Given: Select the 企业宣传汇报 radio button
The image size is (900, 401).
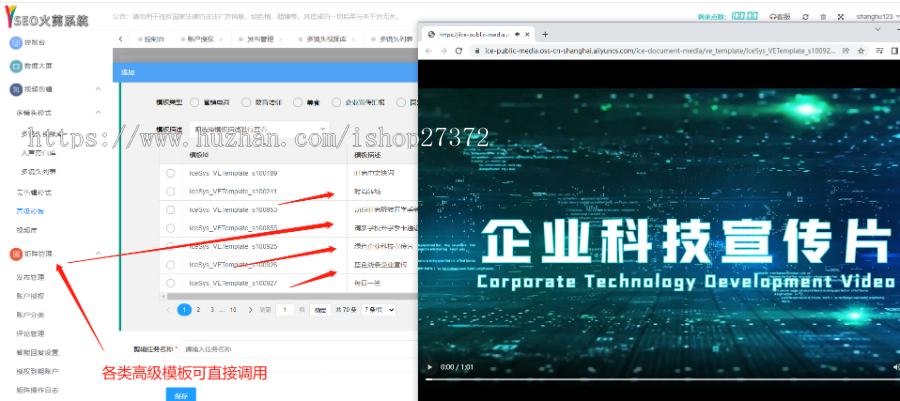Looking at the screenshot, I should (336, 102).
